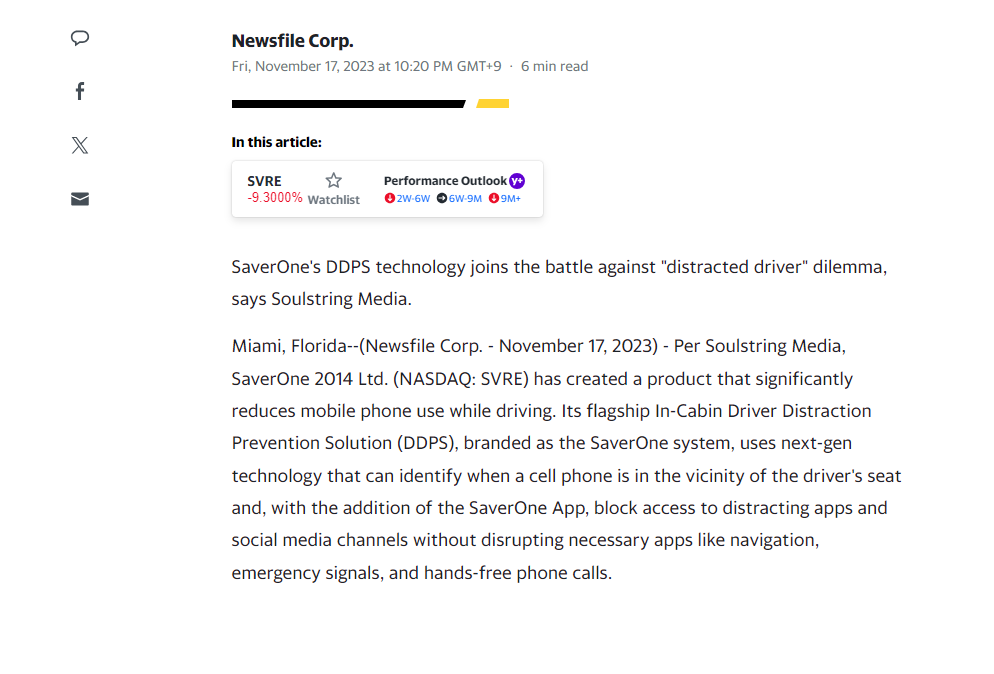
Task: Click the red down arrow beside 2W-6W
Action: coord(390,199)
